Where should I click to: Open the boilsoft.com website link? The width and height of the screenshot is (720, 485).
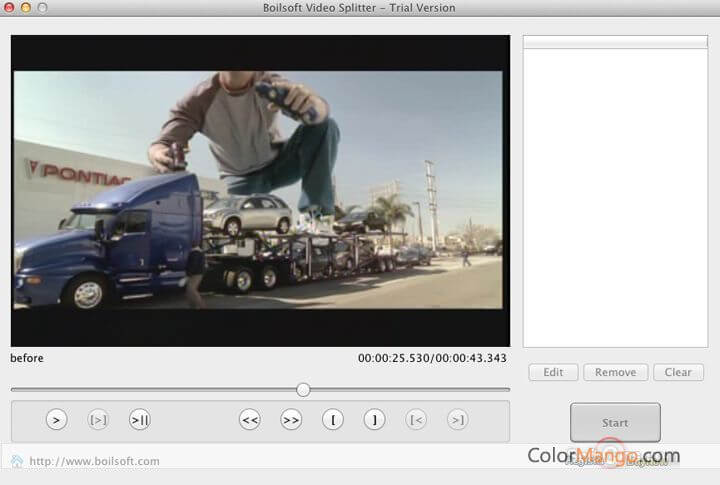click(x=94, y=461)
